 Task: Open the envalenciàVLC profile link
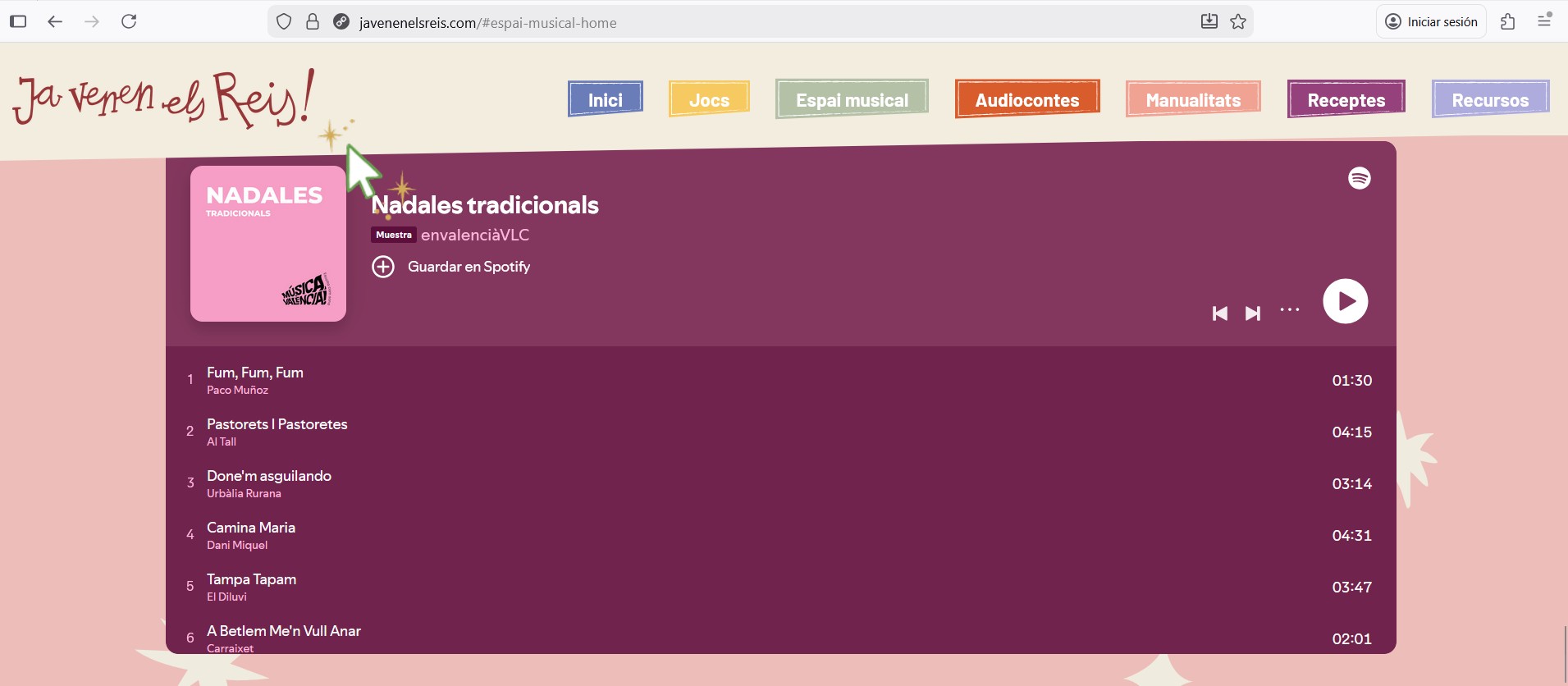[475, 236]
